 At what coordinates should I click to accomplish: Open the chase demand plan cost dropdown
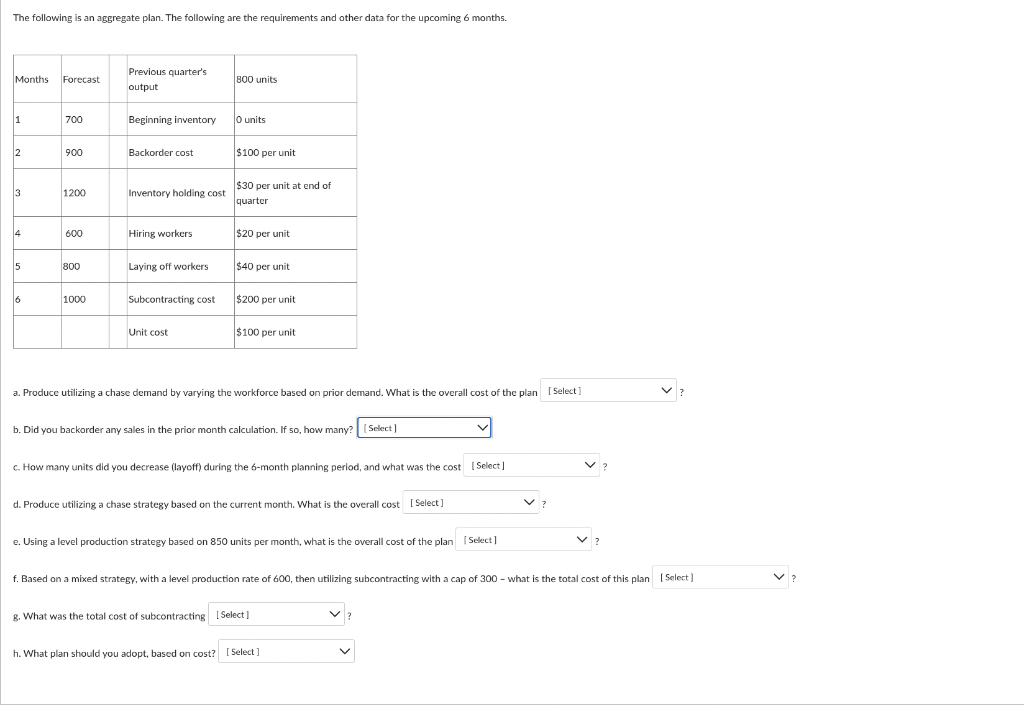(x=607, y=392)
